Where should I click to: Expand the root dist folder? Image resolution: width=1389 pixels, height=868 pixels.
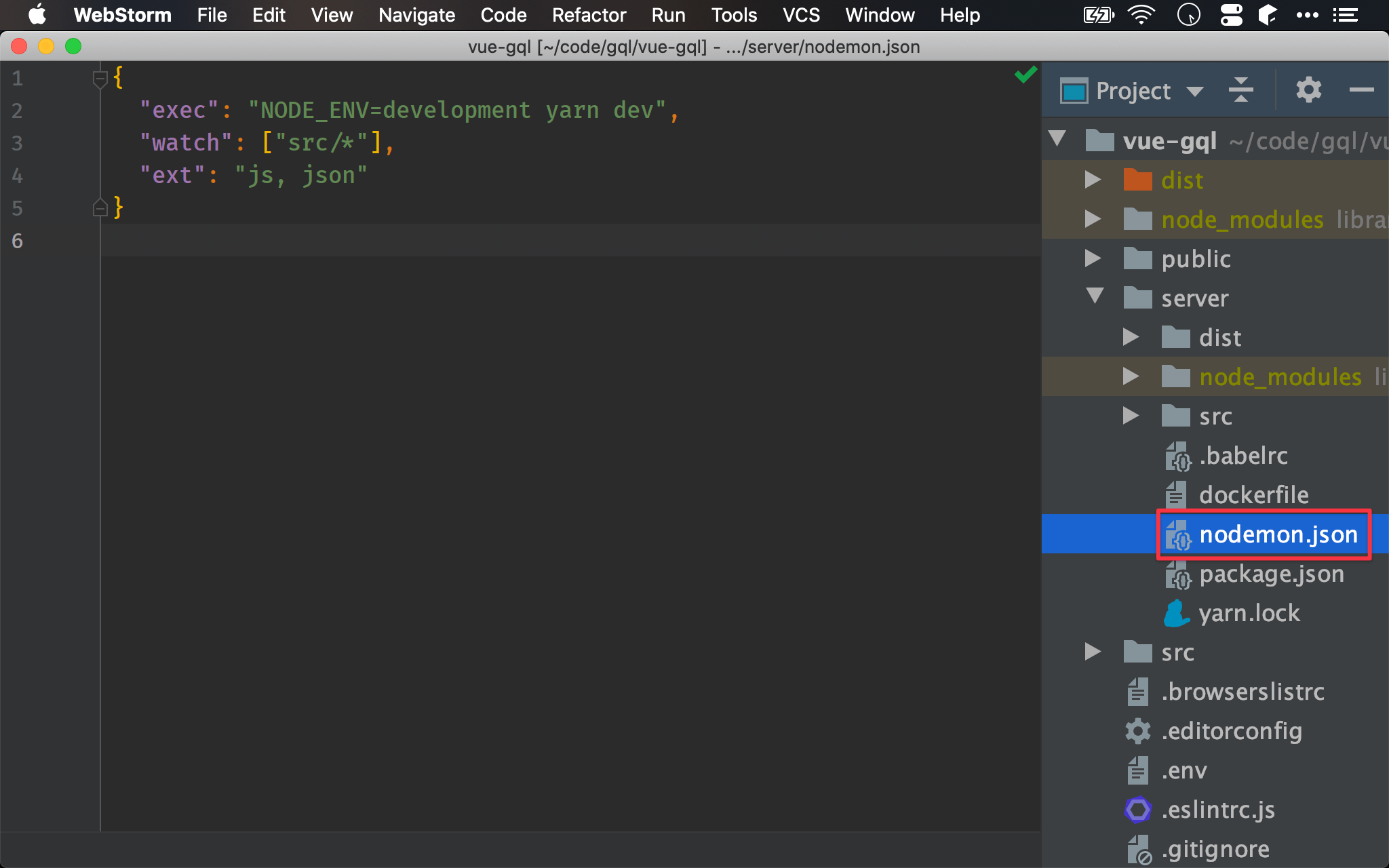pyautogui.click(x=1093, y=180)
